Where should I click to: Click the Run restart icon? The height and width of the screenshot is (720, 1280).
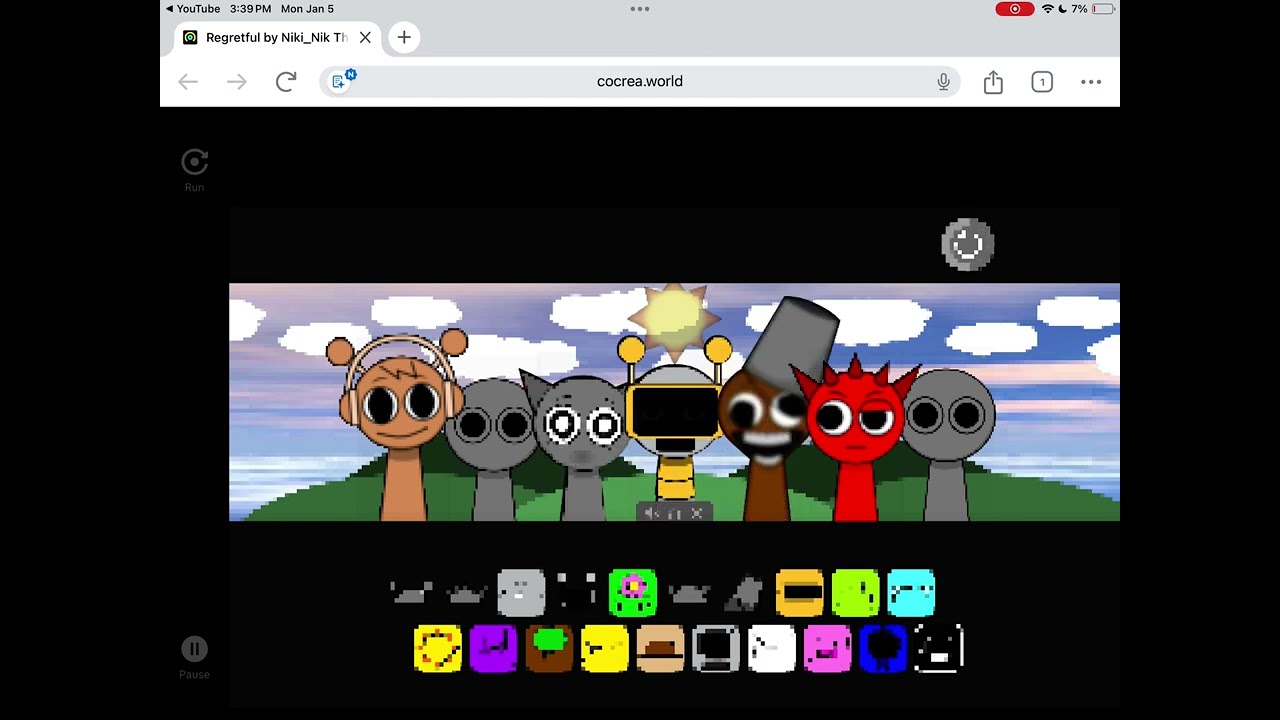tap(194, 162)
